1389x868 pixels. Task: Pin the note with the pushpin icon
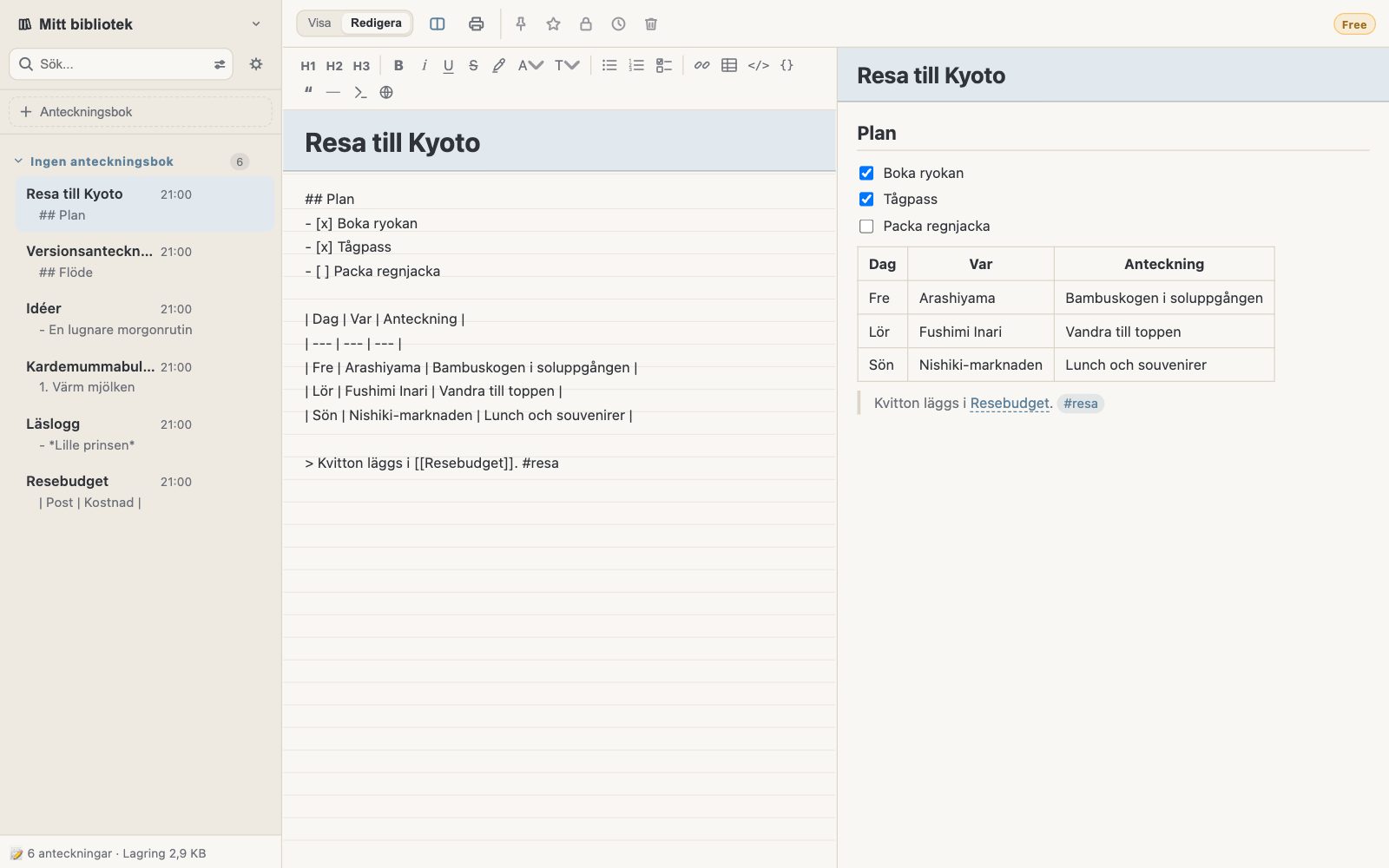(521, 24)
